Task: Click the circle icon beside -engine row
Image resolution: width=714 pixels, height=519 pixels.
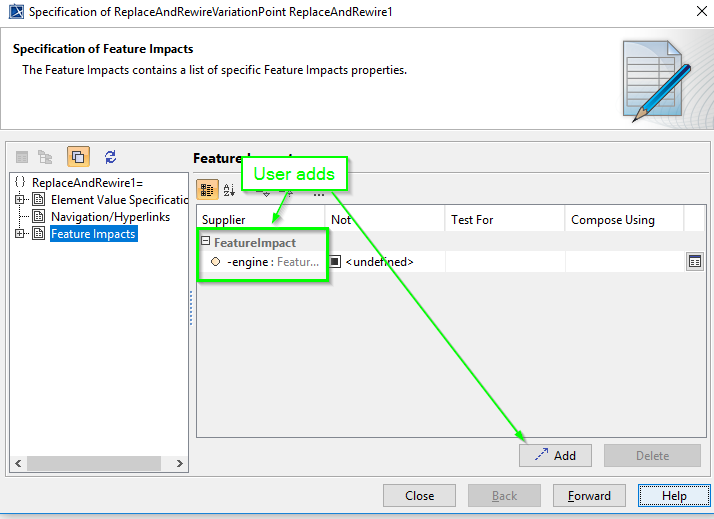Action: coord(215,262)
